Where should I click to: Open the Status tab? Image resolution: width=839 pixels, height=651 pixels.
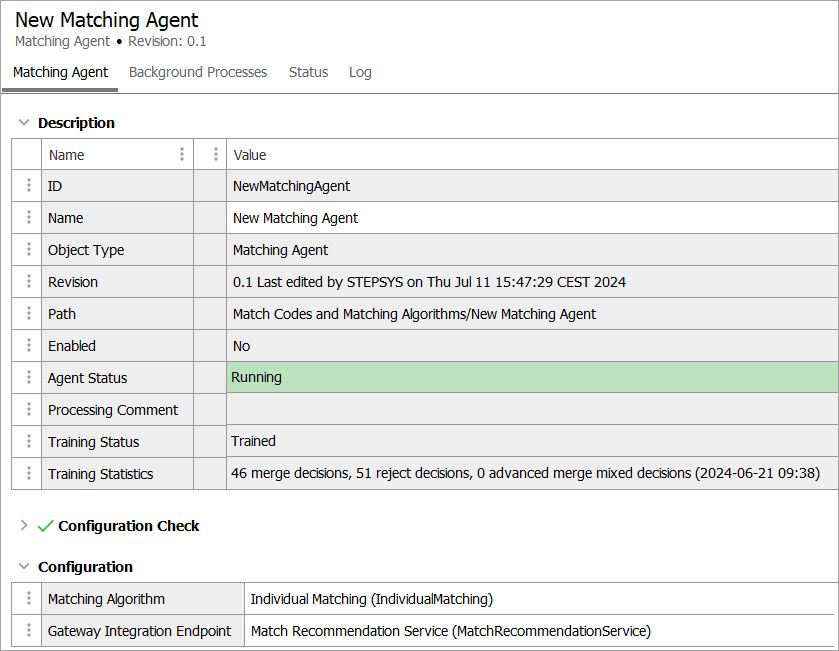308,72
